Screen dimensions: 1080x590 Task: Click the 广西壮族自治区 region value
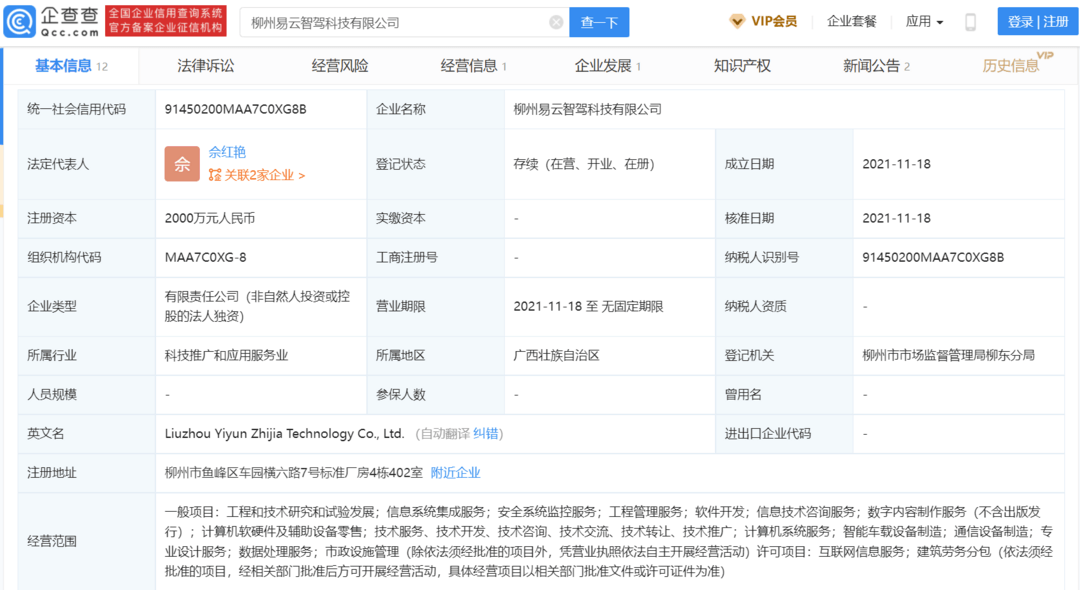(x=557, y=355)
